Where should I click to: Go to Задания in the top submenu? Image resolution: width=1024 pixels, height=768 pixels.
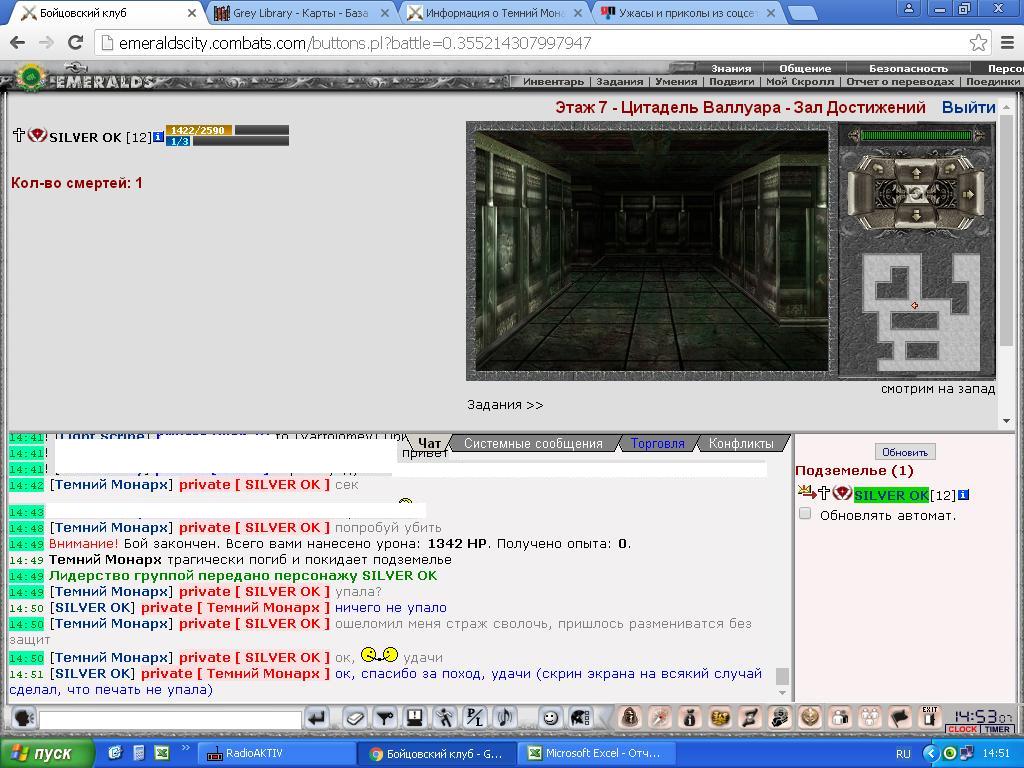[619, 82]
